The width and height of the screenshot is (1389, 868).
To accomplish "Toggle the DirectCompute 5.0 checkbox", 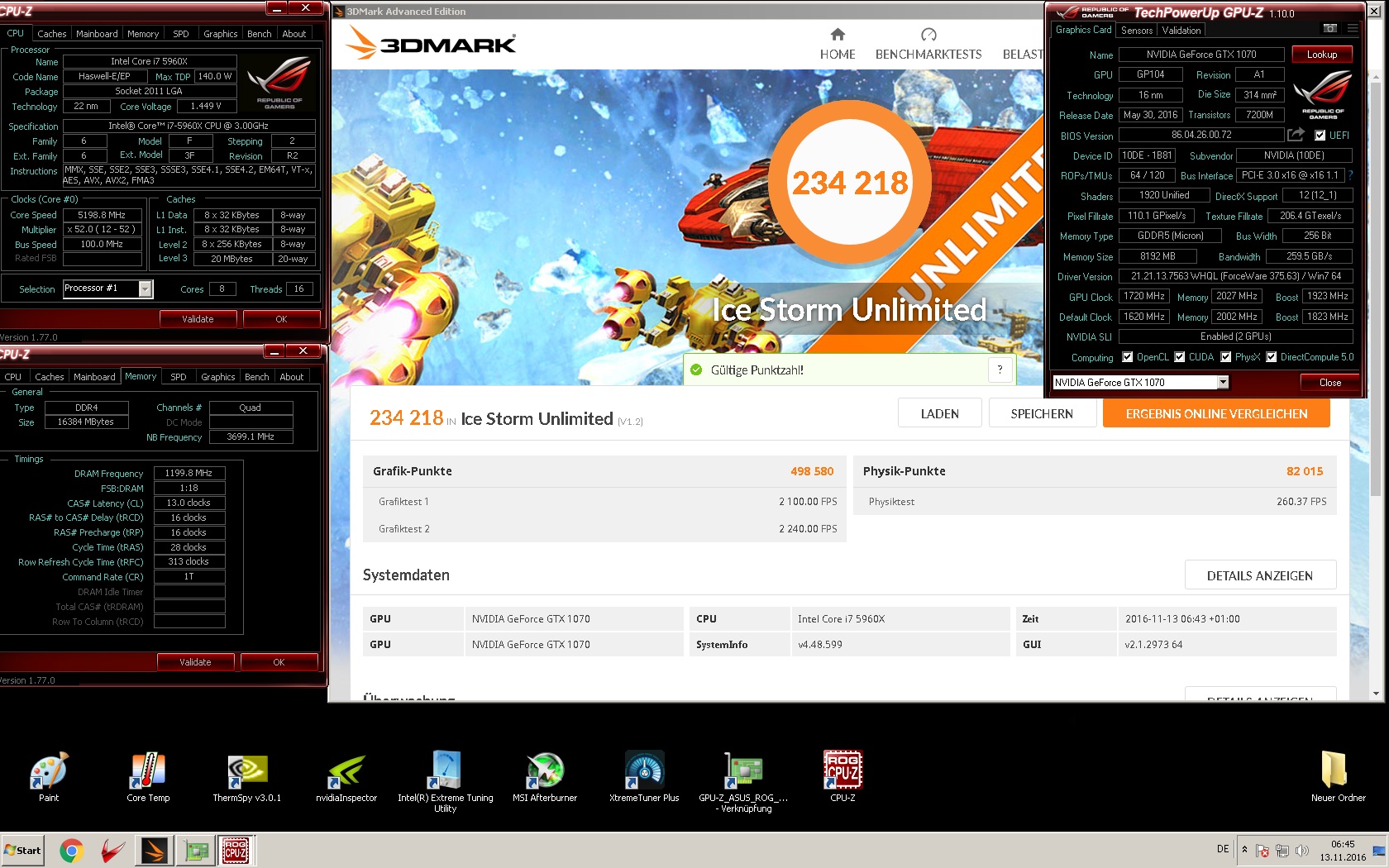I will (x=1272, y=357).
